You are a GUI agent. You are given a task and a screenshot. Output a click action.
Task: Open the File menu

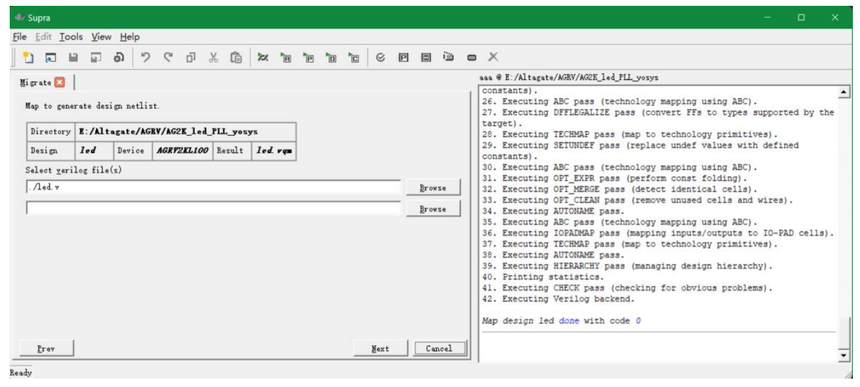(x=19, y=37)
